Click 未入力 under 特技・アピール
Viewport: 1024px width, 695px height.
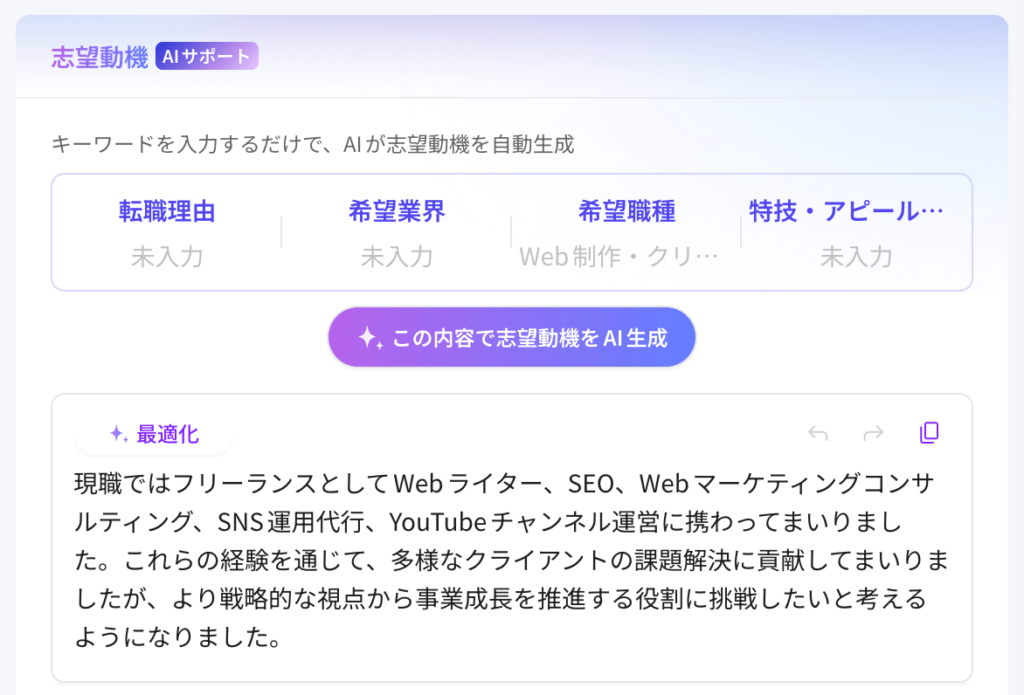click(857, 257)
